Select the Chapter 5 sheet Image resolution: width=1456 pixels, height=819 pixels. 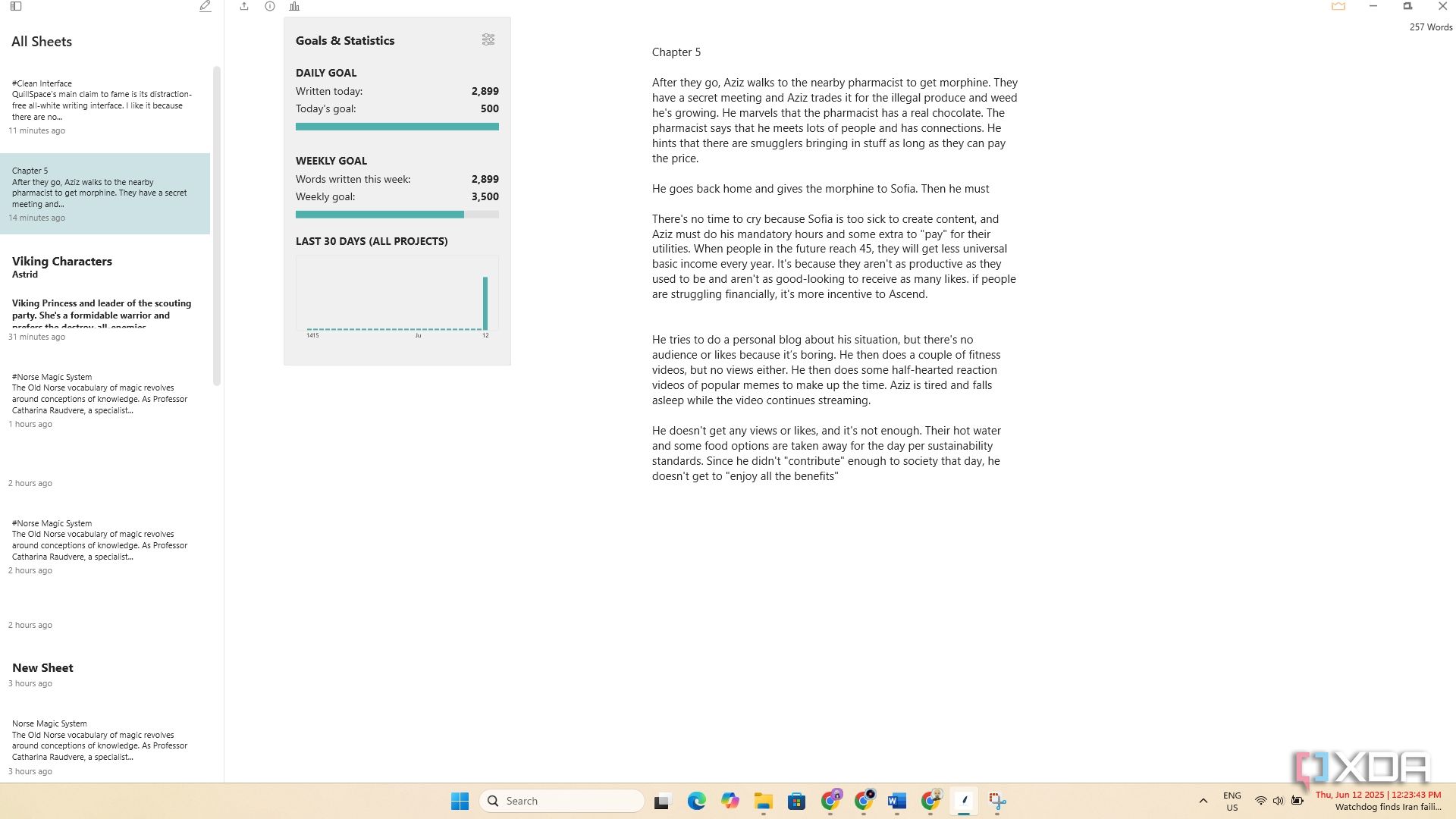click(105, 194)
